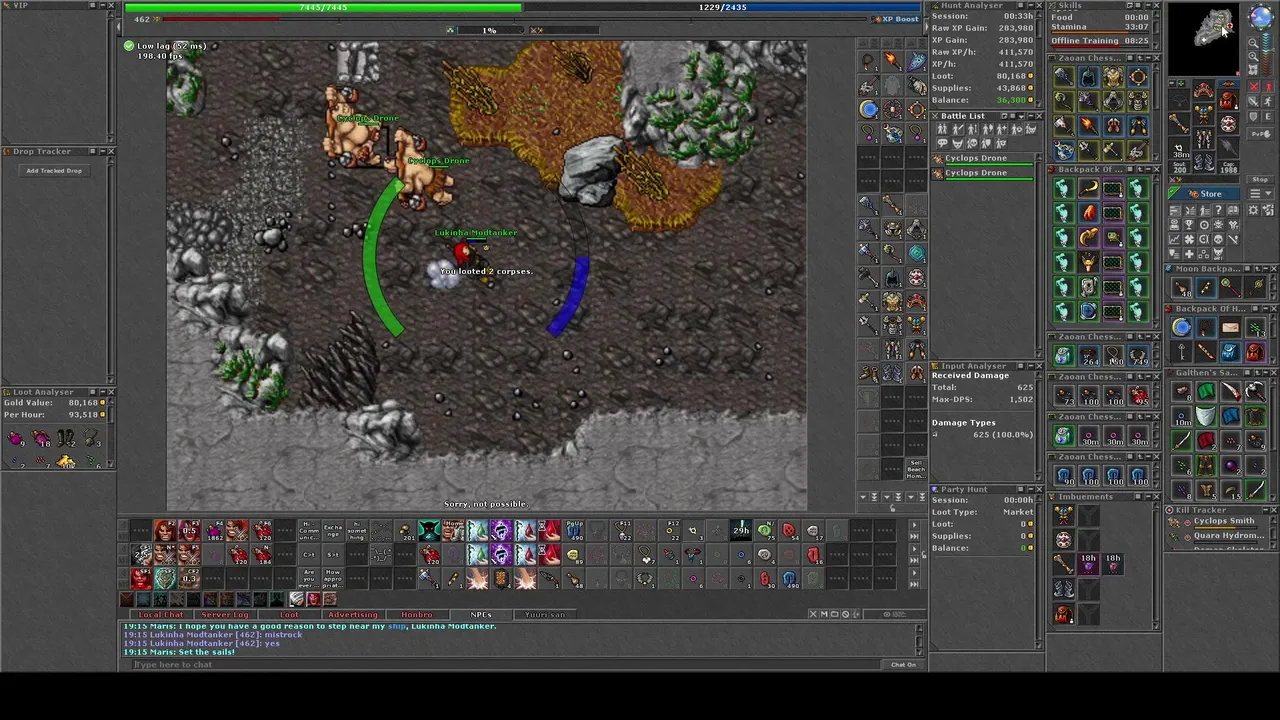Open the in-game Store
The image size is (1280, 720).
[1204, 194]
